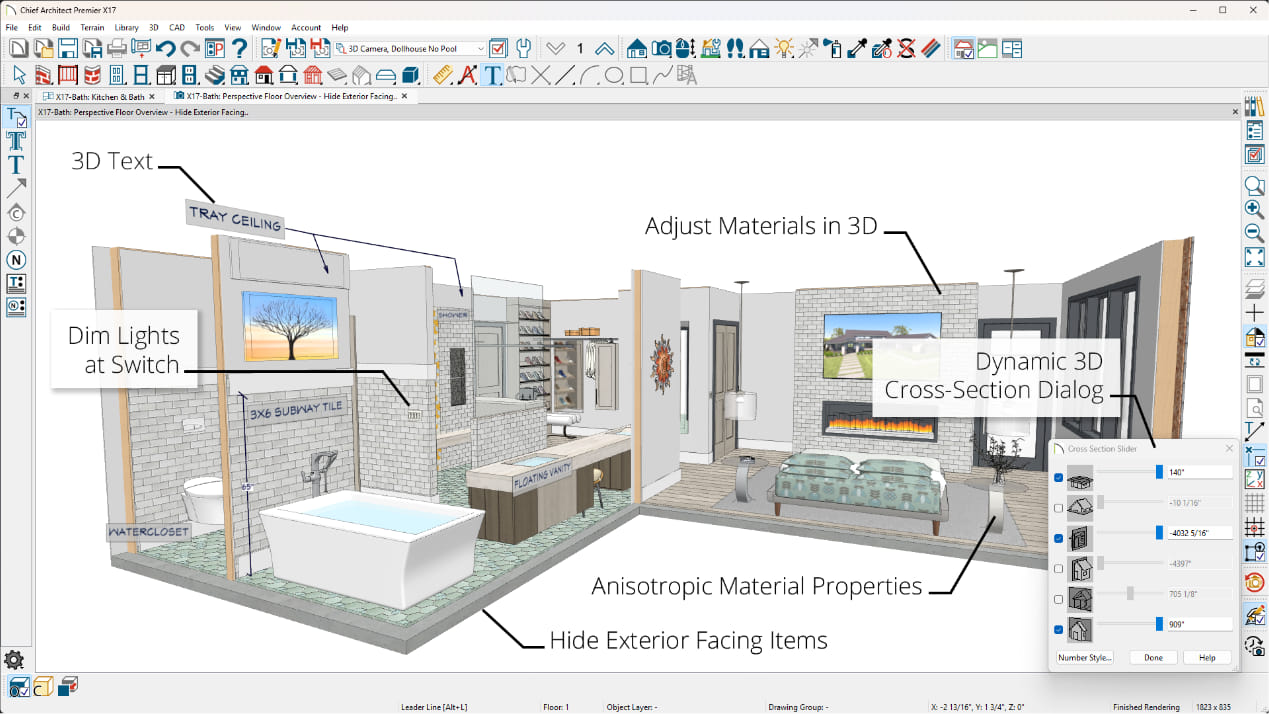Click the Print icon in the toolbar
The width and height of the screenshot is (1269, 714).
click(x=116, y=47)
